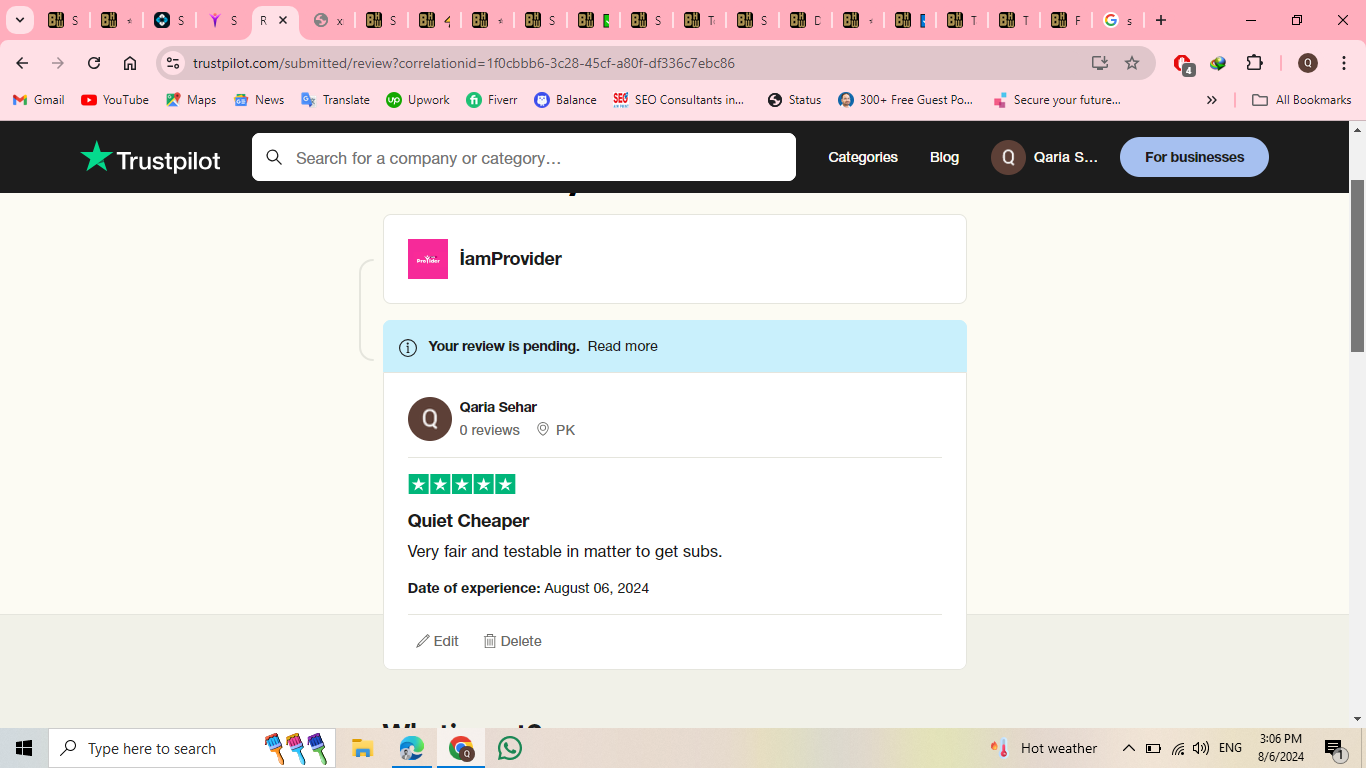Image resolution: width=1366 pixels, height=768 pixels.
Task: Open the Windows Start menu
Action: pyautogui.click(x=24, y=748)
